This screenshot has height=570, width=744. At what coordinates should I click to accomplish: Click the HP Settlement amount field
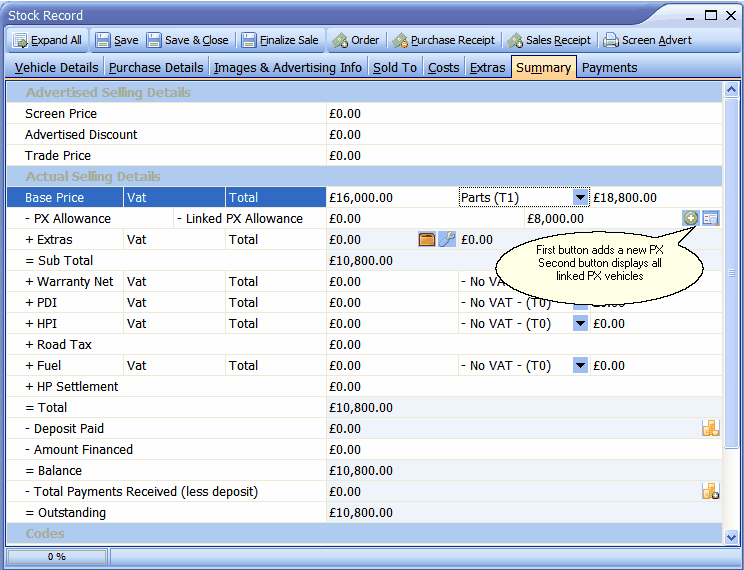524,386
